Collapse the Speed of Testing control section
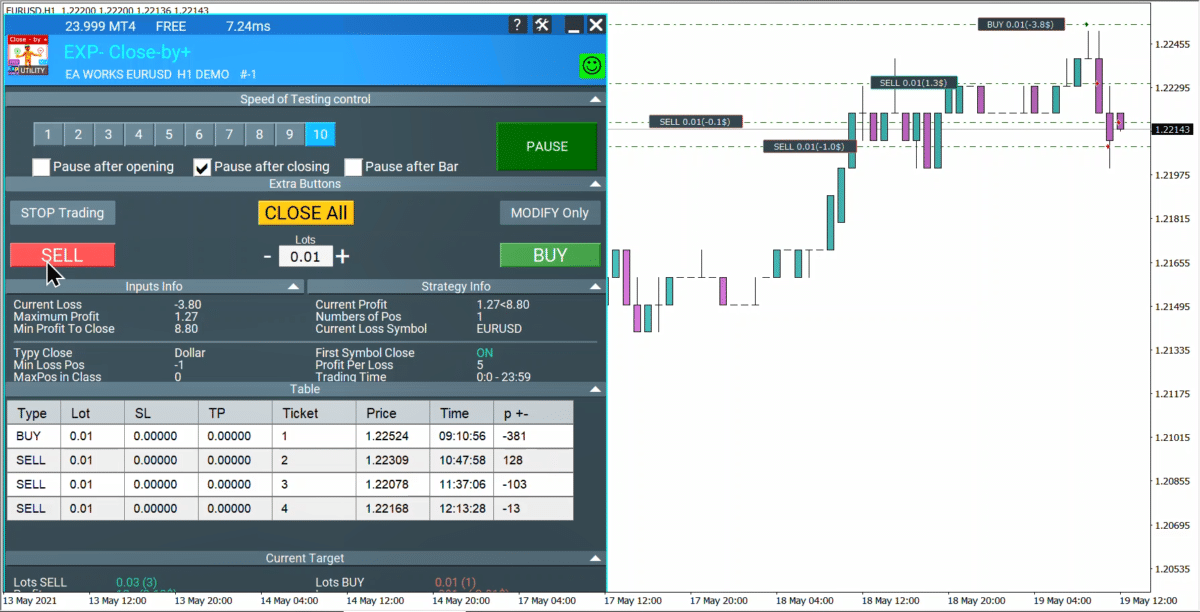 pyautogui.click(x=595, y=99)
